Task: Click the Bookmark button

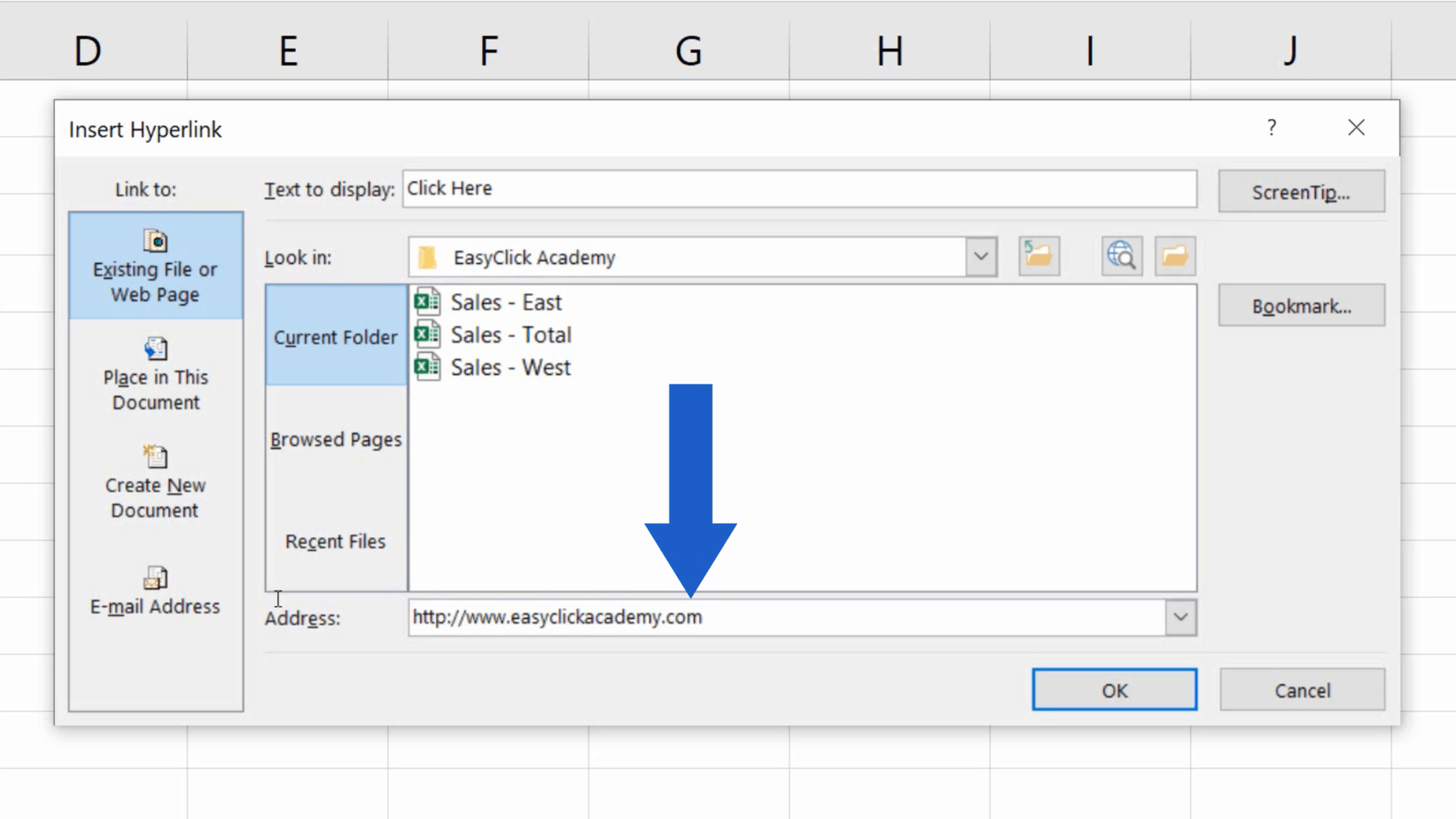Action: pos(1301,305)
